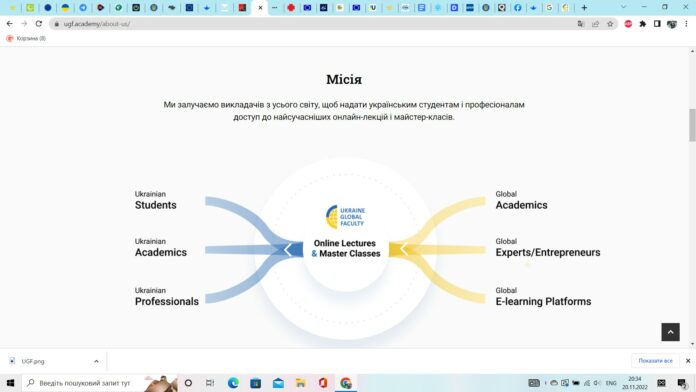The height and width of the screenshot is (392, 696).
Task: Select the Global E-learning Platforms label
Action: pyautogui.click(x=543, y=297)
